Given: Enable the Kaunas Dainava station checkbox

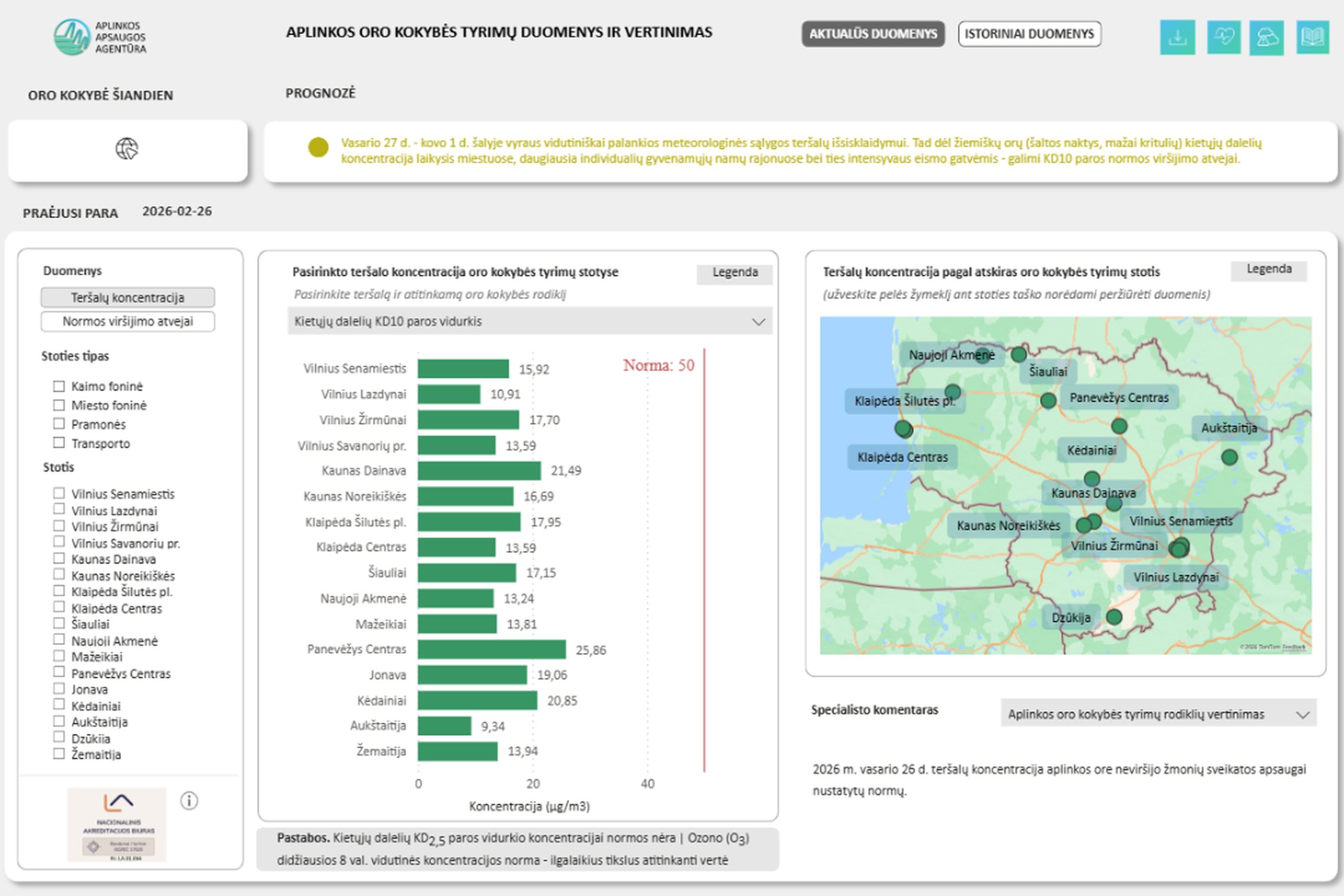Looking at the screenshot, I should tap(59, 558).
